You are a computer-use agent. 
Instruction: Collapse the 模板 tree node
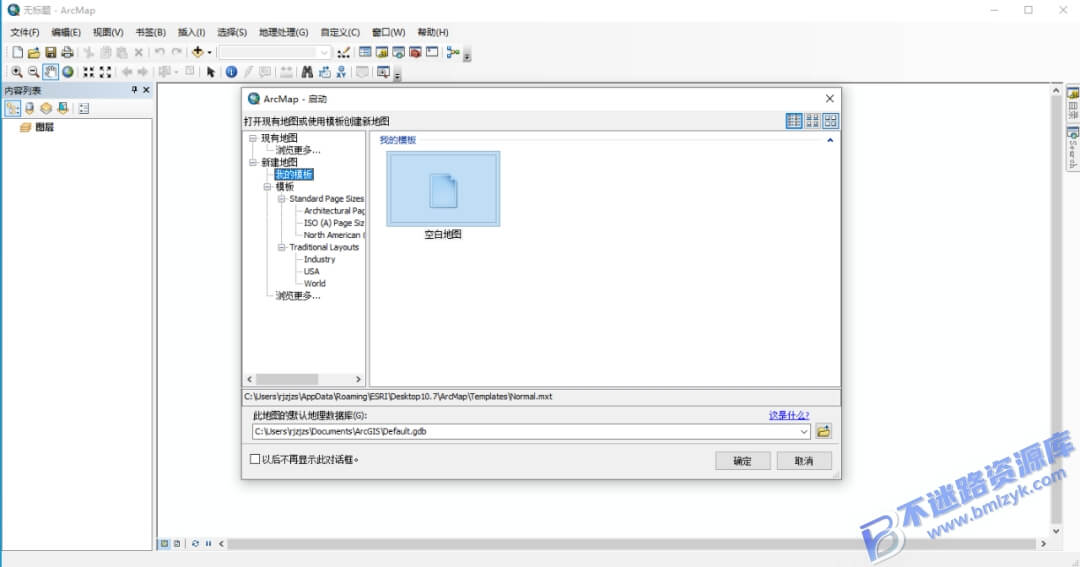267,187
